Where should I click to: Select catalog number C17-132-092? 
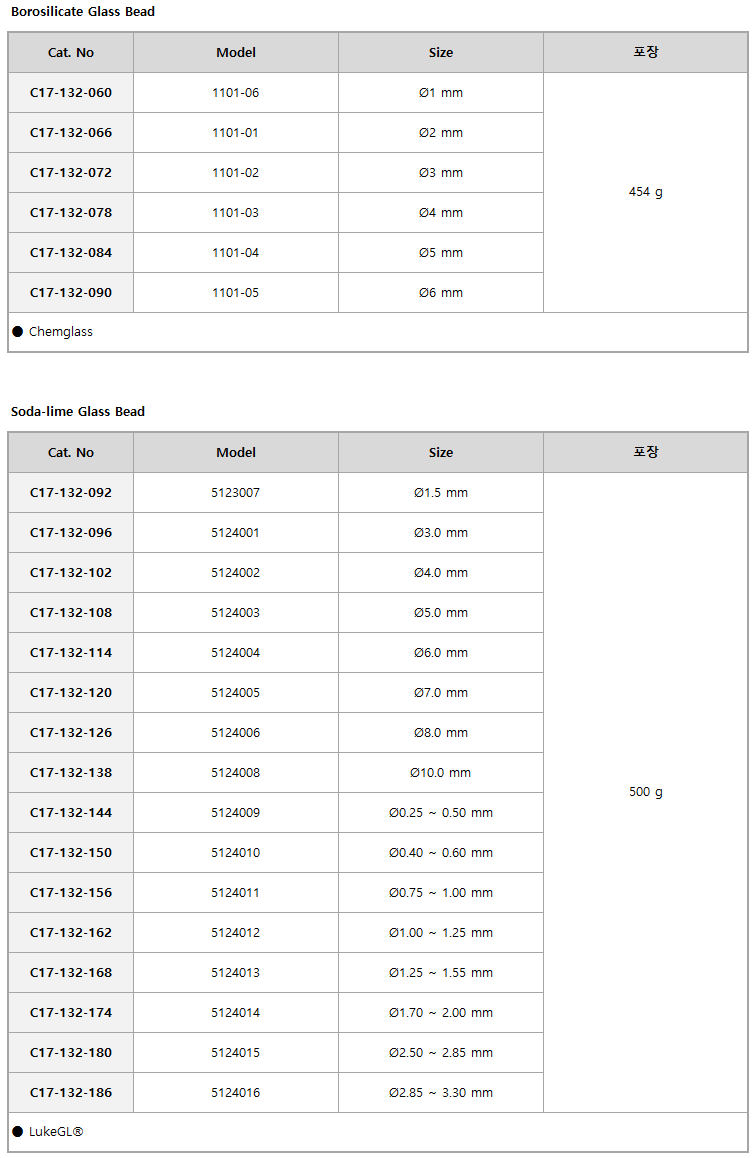click(71, 493)
